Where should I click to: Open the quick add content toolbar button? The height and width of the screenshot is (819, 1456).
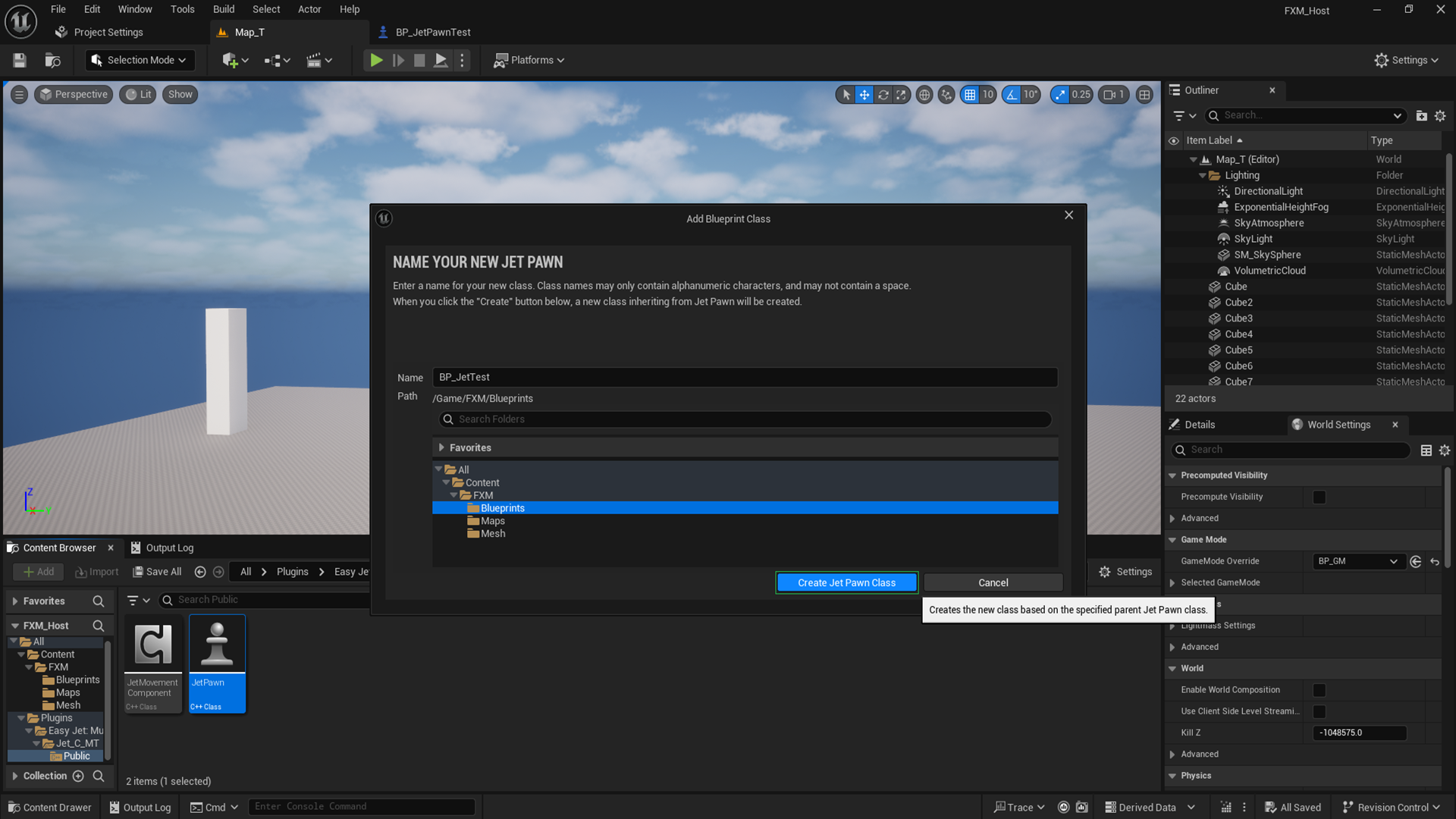(235, 60)
